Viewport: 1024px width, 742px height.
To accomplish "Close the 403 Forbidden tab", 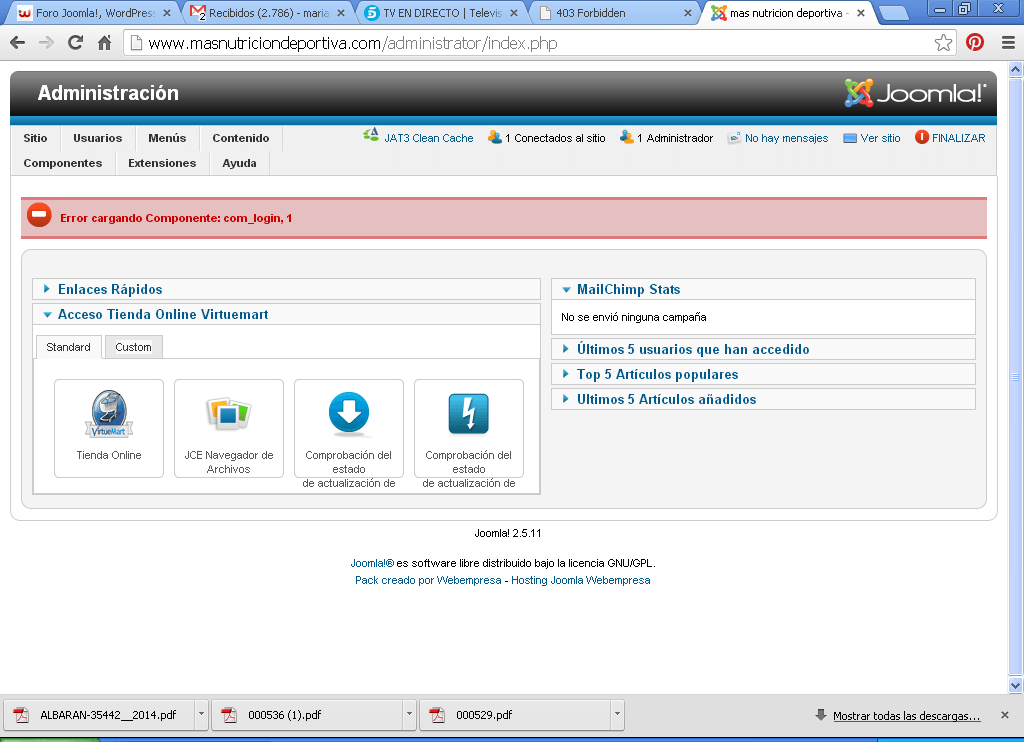I will [688, 13].
